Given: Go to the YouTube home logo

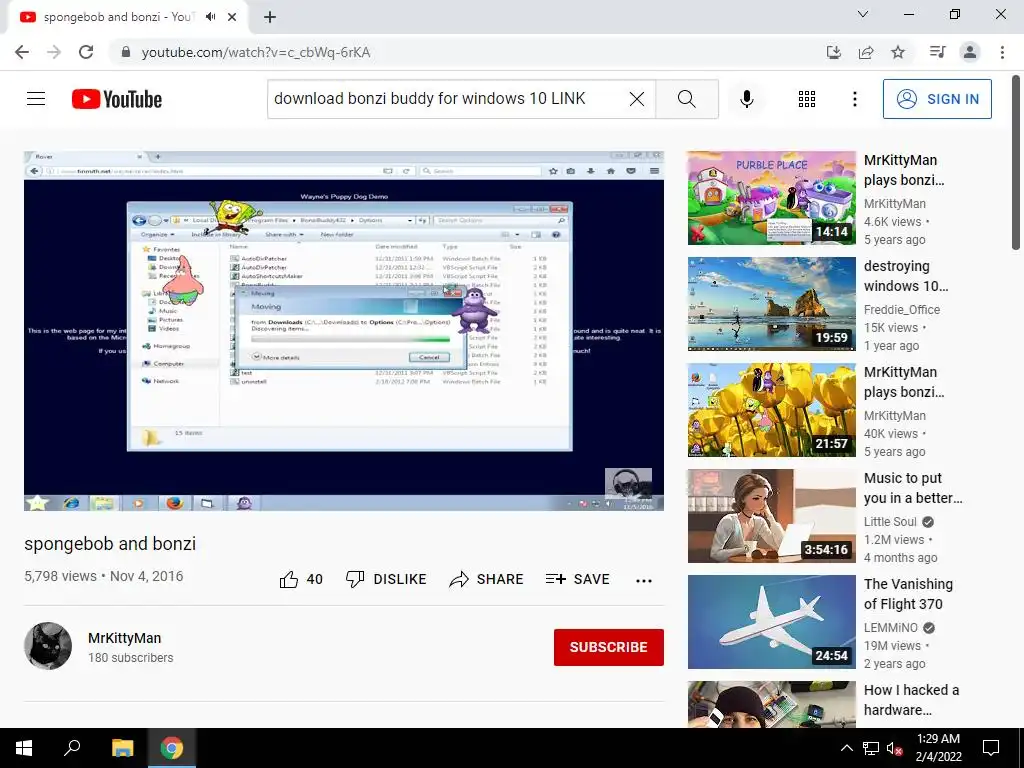Looking at the screenshot, I should (117, 99).
